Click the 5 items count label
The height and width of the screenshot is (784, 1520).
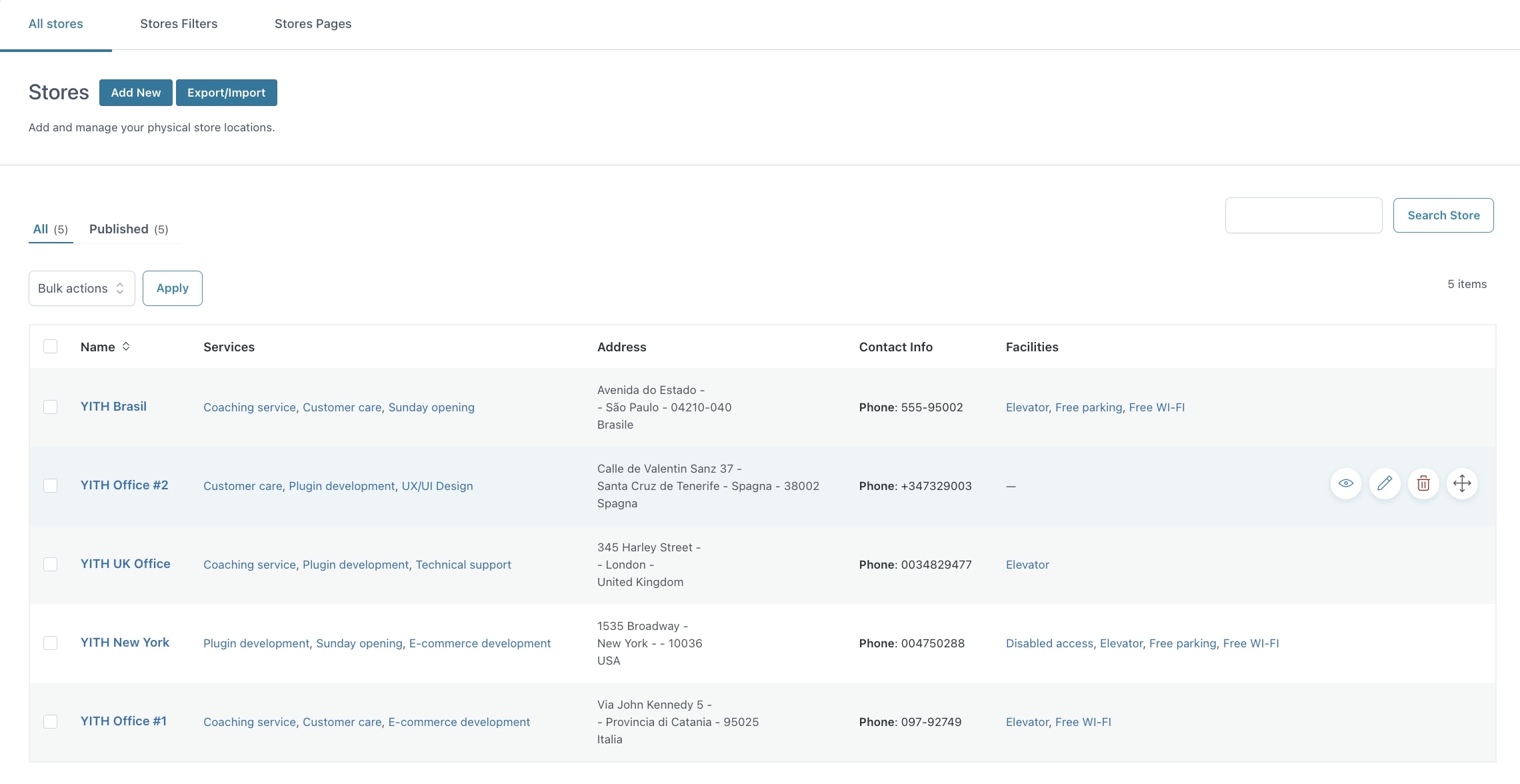[1467, 284]
